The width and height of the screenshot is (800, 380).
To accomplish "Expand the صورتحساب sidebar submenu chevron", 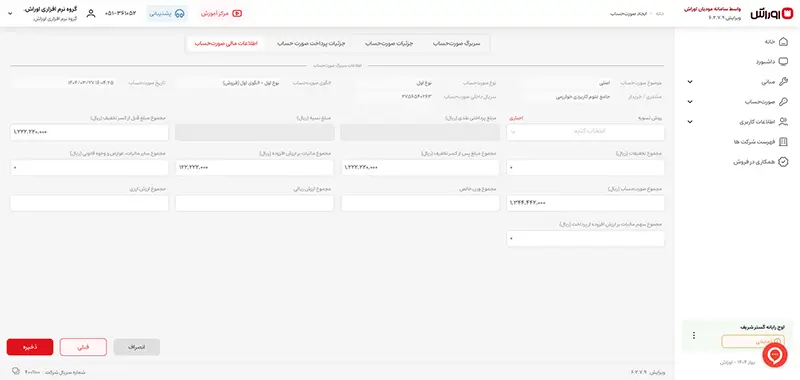I will pos(690,102).
